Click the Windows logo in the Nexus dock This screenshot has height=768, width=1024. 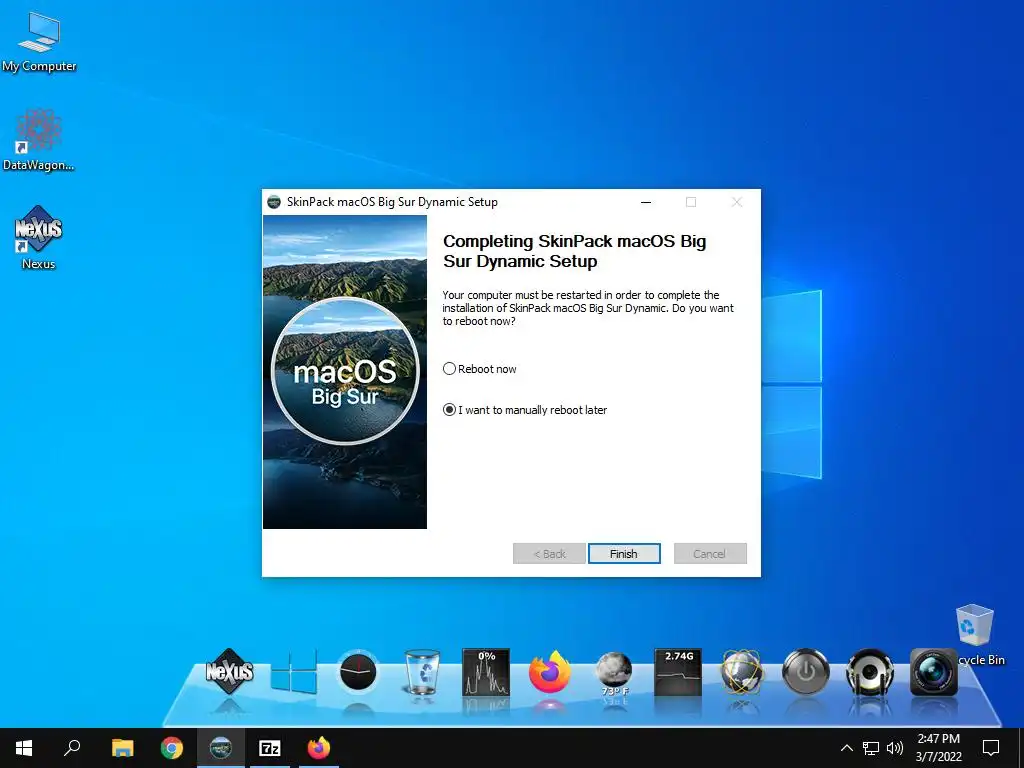point(294,672)
